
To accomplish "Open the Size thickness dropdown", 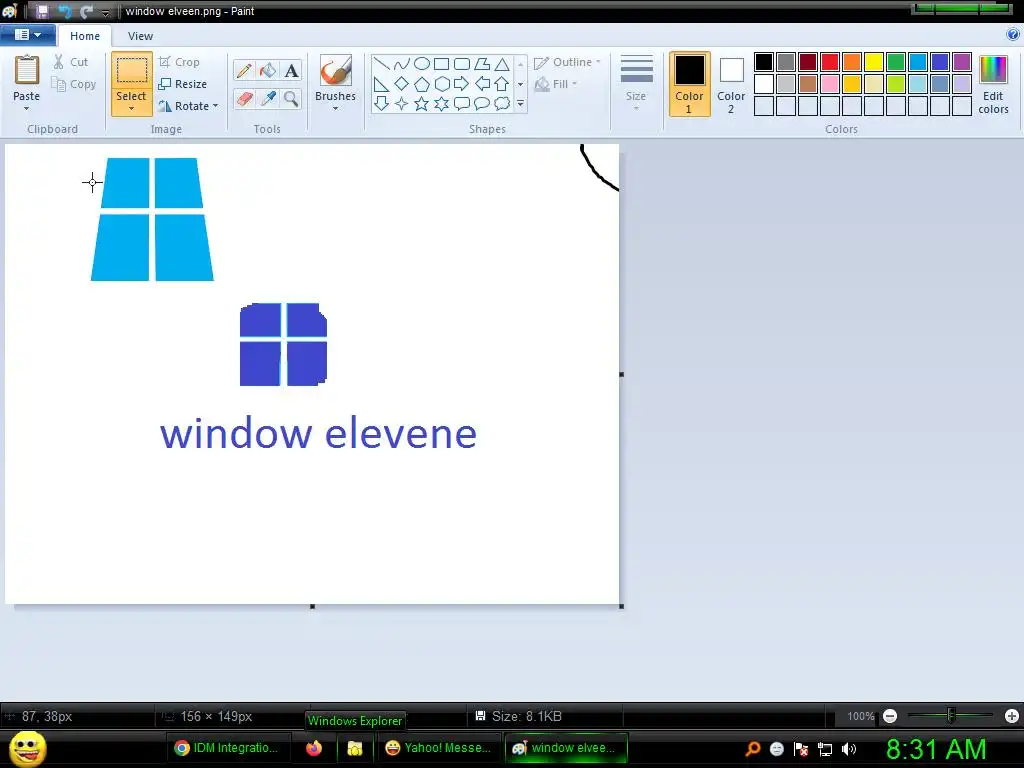I will coord(636,84).
